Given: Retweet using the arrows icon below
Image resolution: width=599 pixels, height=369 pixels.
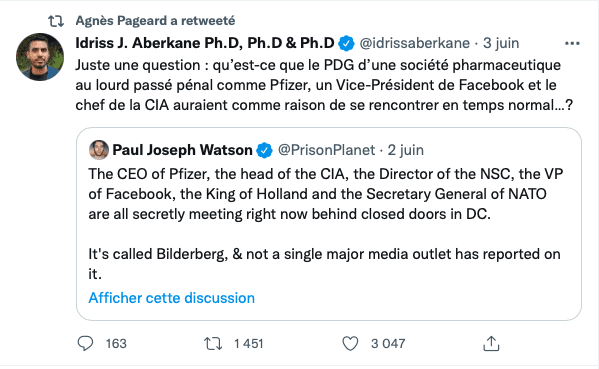Looking at the screenshot, I should click(x=213, y=343).
